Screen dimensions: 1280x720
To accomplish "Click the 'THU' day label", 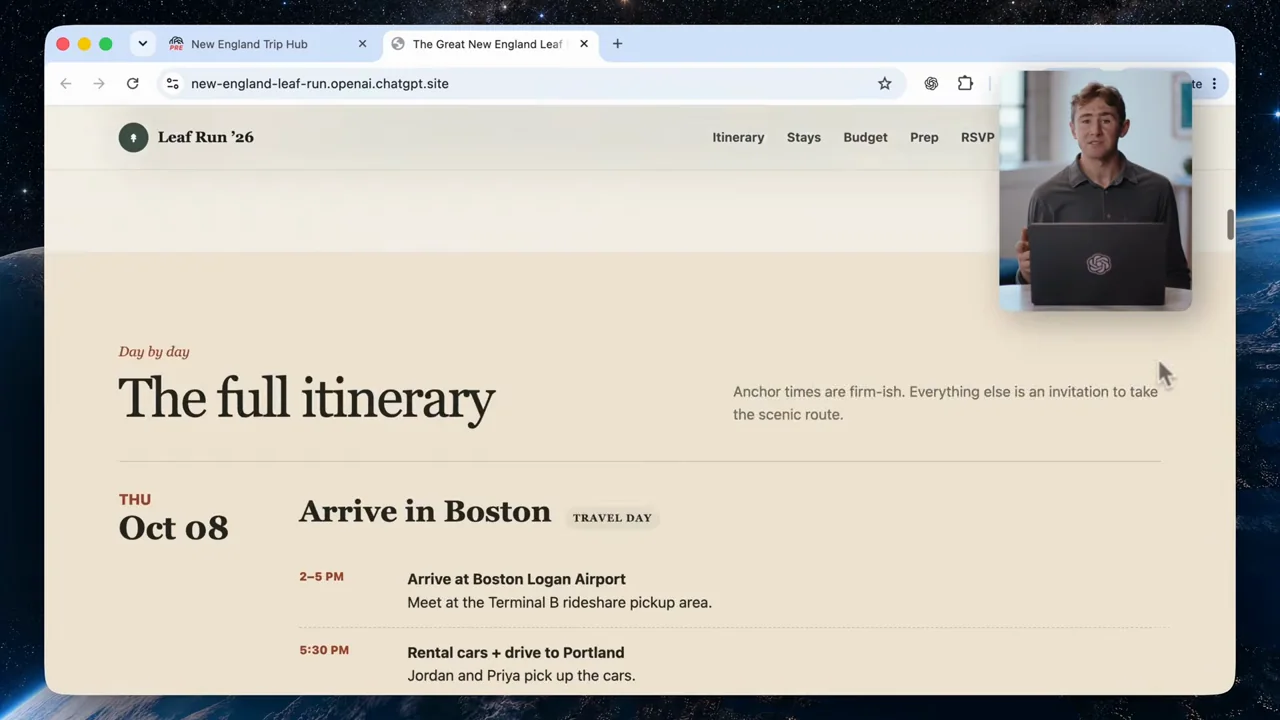I will click(135, 499).
